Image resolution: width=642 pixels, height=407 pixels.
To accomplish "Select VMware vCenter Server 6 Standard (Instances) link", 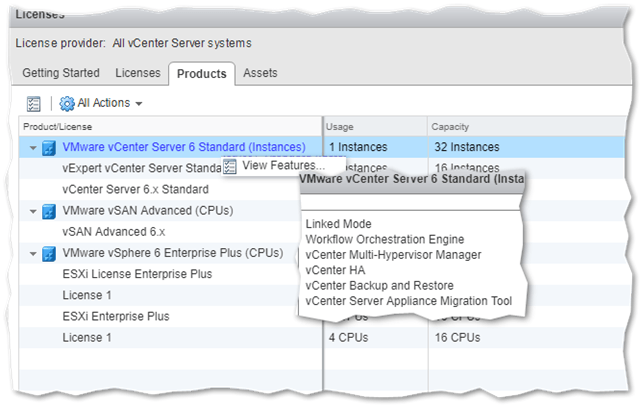I will pyautogui.click(x=184, y=147).
